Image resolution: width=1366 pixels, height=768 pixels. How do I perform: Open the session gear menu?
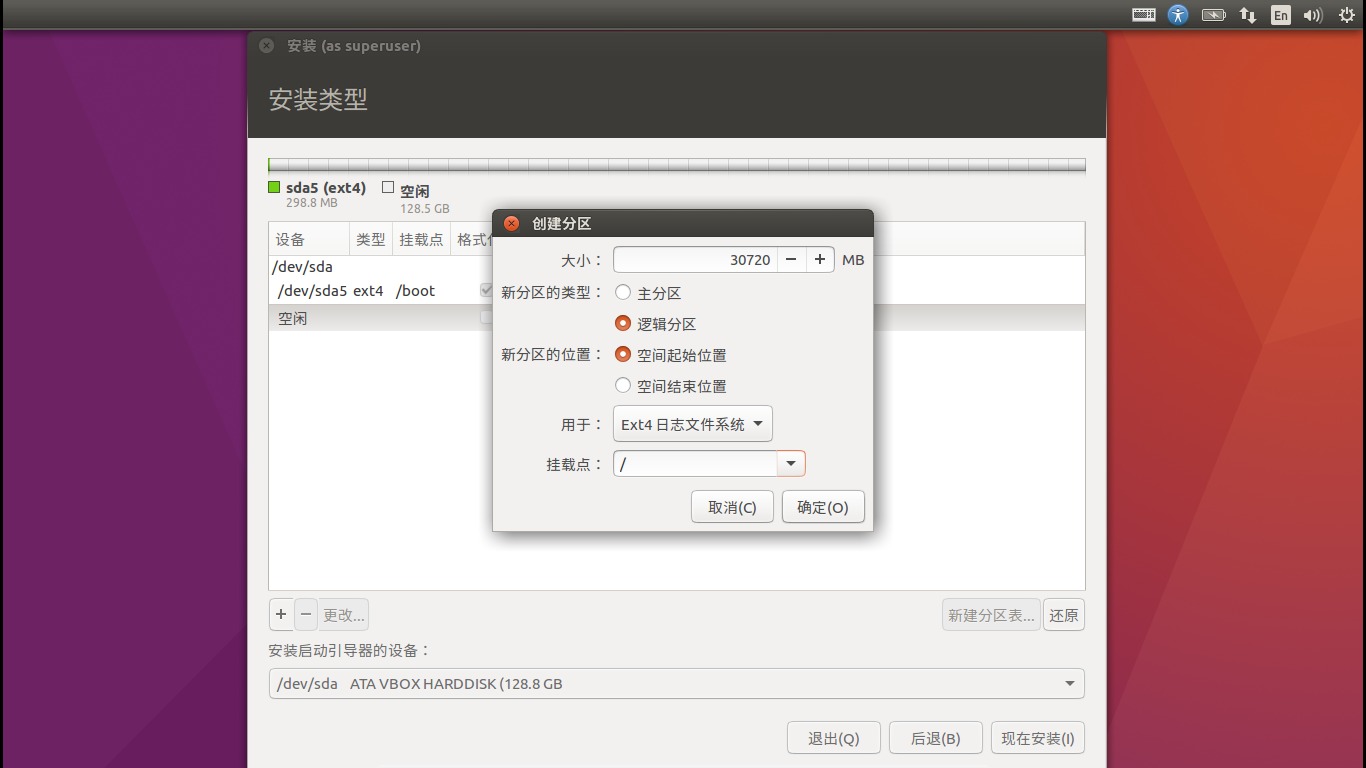[x=1346, y=15]
